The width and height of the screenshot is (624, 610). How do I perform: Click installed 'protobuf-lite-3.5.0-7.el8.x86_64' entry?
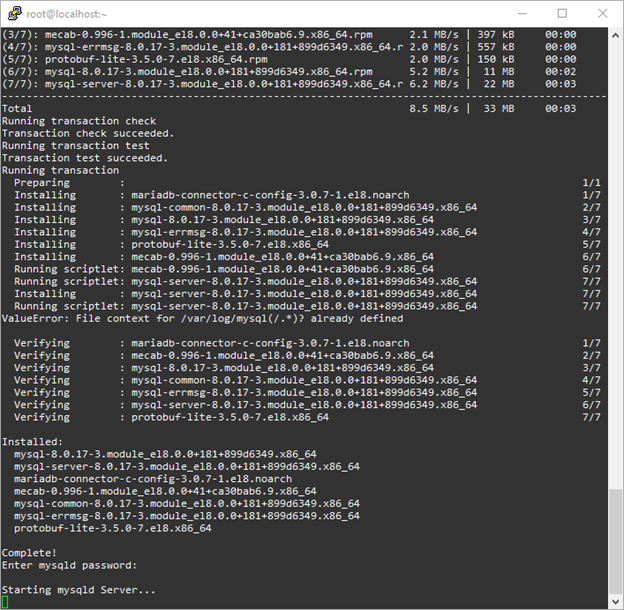113,528
